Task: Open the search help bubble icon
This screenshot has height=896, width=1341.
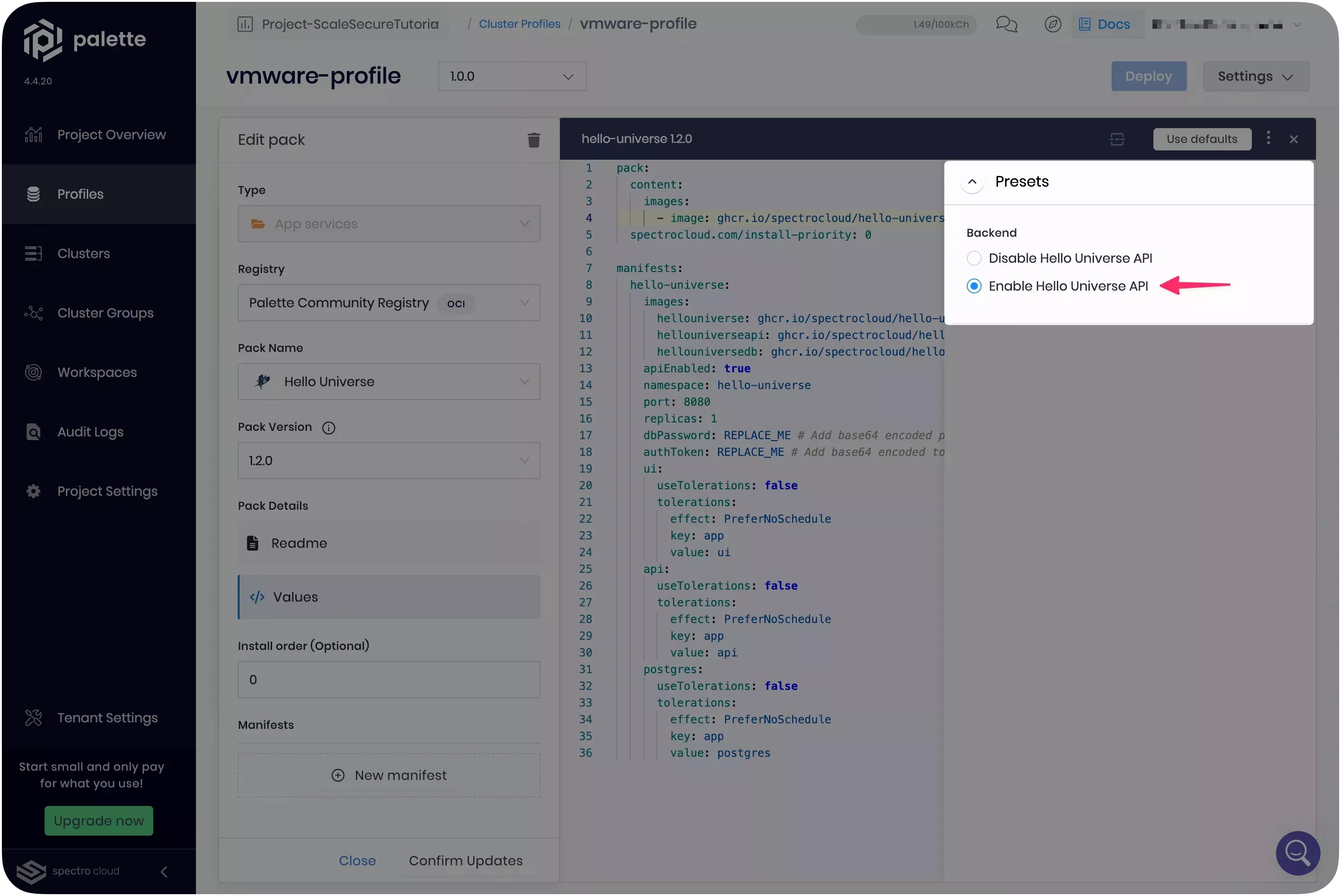Action: pos(1297,852)
